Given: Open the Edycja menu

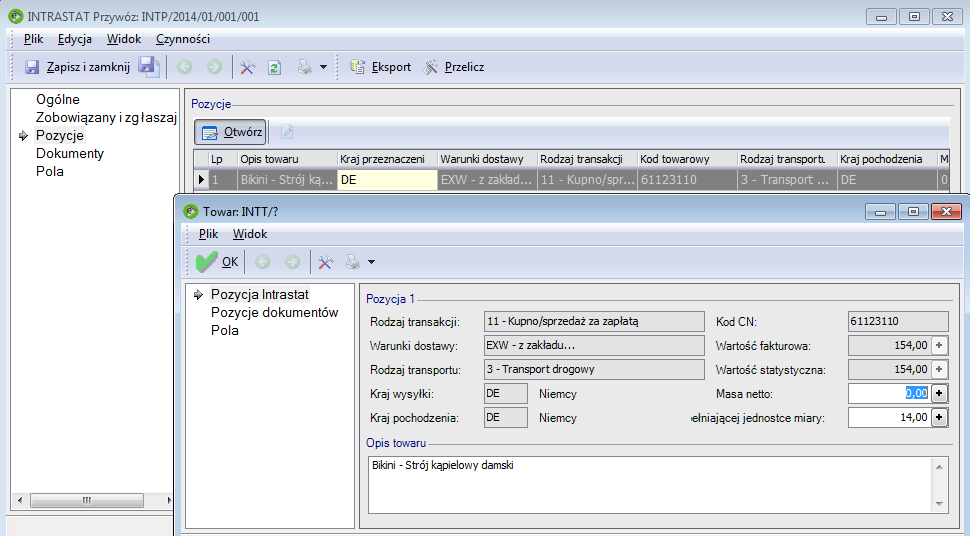Looking at the screenshot, I should point(75,39).
